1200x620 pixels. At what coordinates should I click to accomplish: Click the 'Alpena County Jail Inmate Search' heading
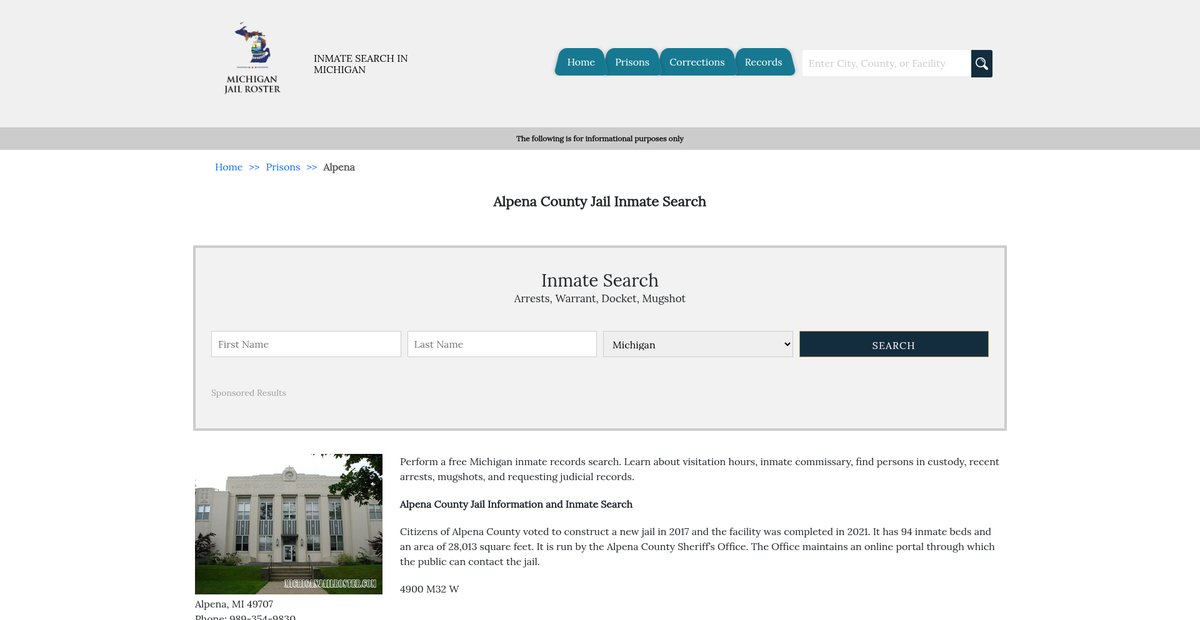600,202
